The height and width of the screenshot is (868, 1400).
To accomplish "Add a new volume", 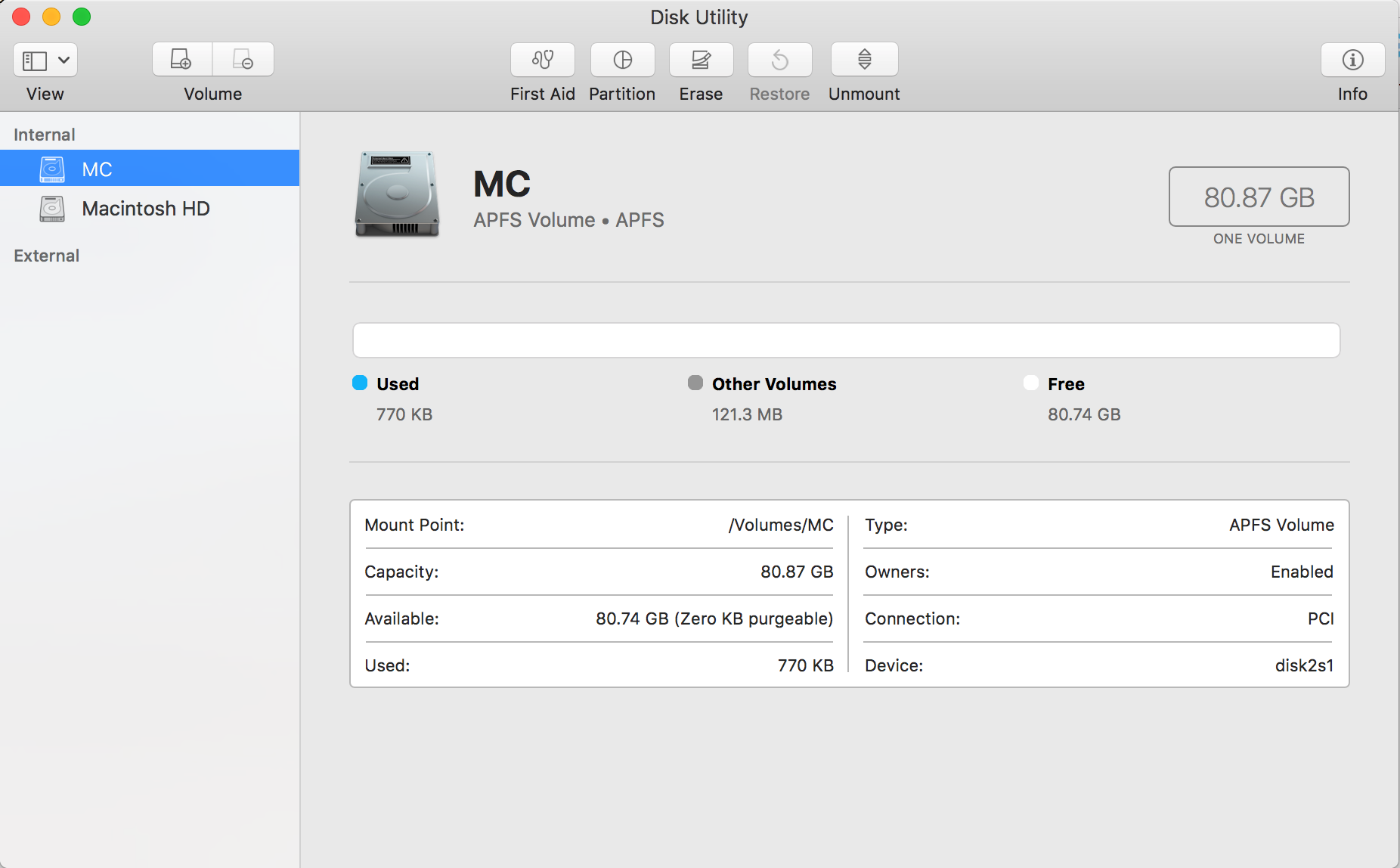I will [x=181, y=59].
